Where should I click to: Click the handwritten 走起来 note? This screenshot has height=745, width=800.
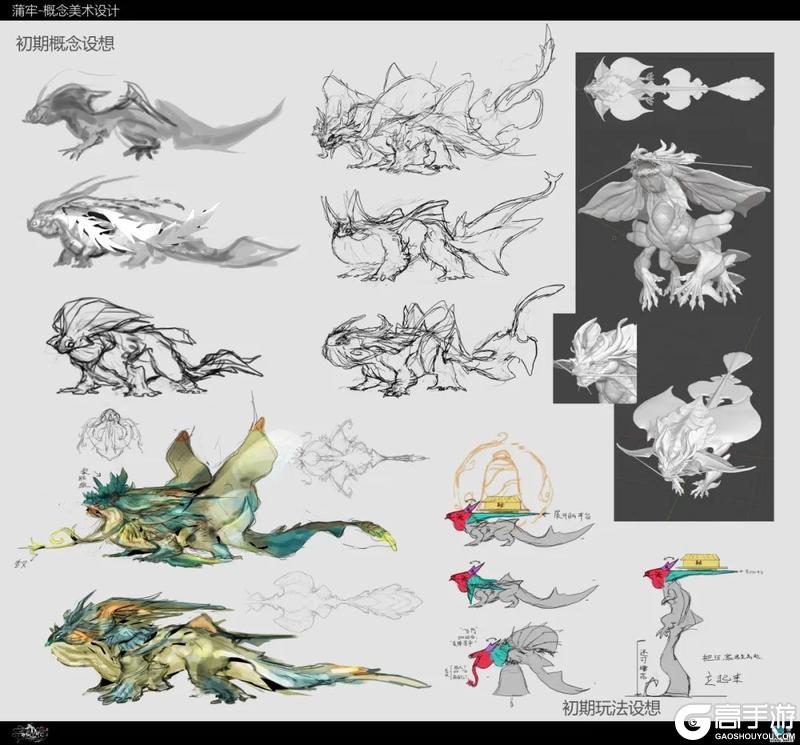pyautogui.click(x=723, y=679)
